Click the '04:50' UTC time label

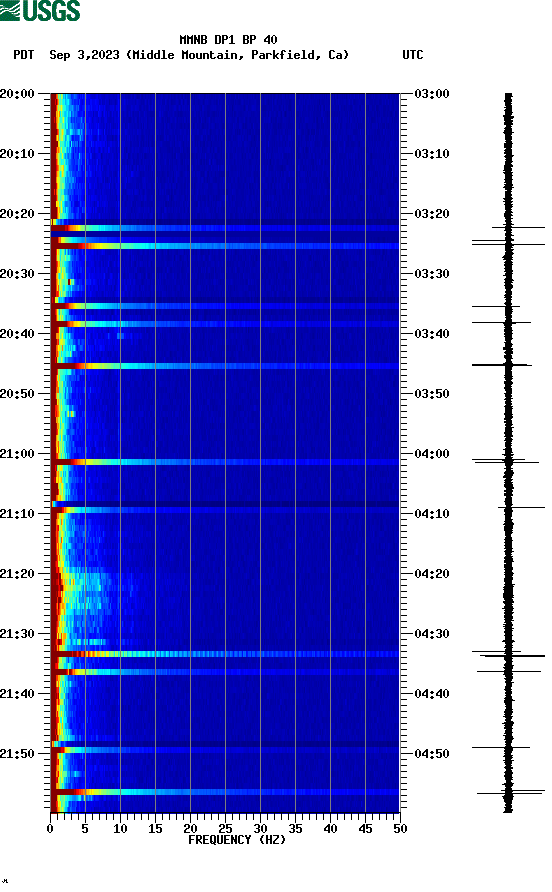click(432, 754)
